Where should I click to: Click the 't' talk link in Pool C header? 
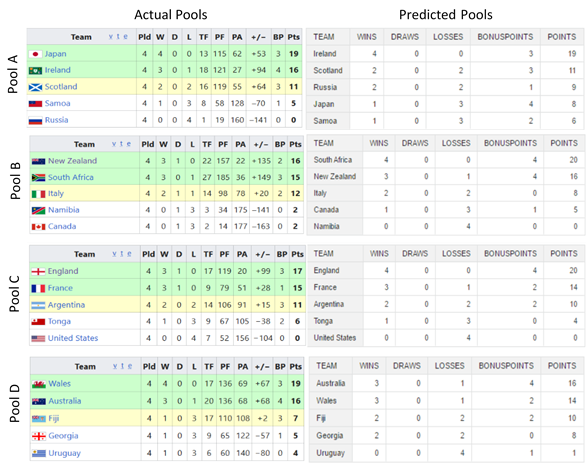[121, 254]
